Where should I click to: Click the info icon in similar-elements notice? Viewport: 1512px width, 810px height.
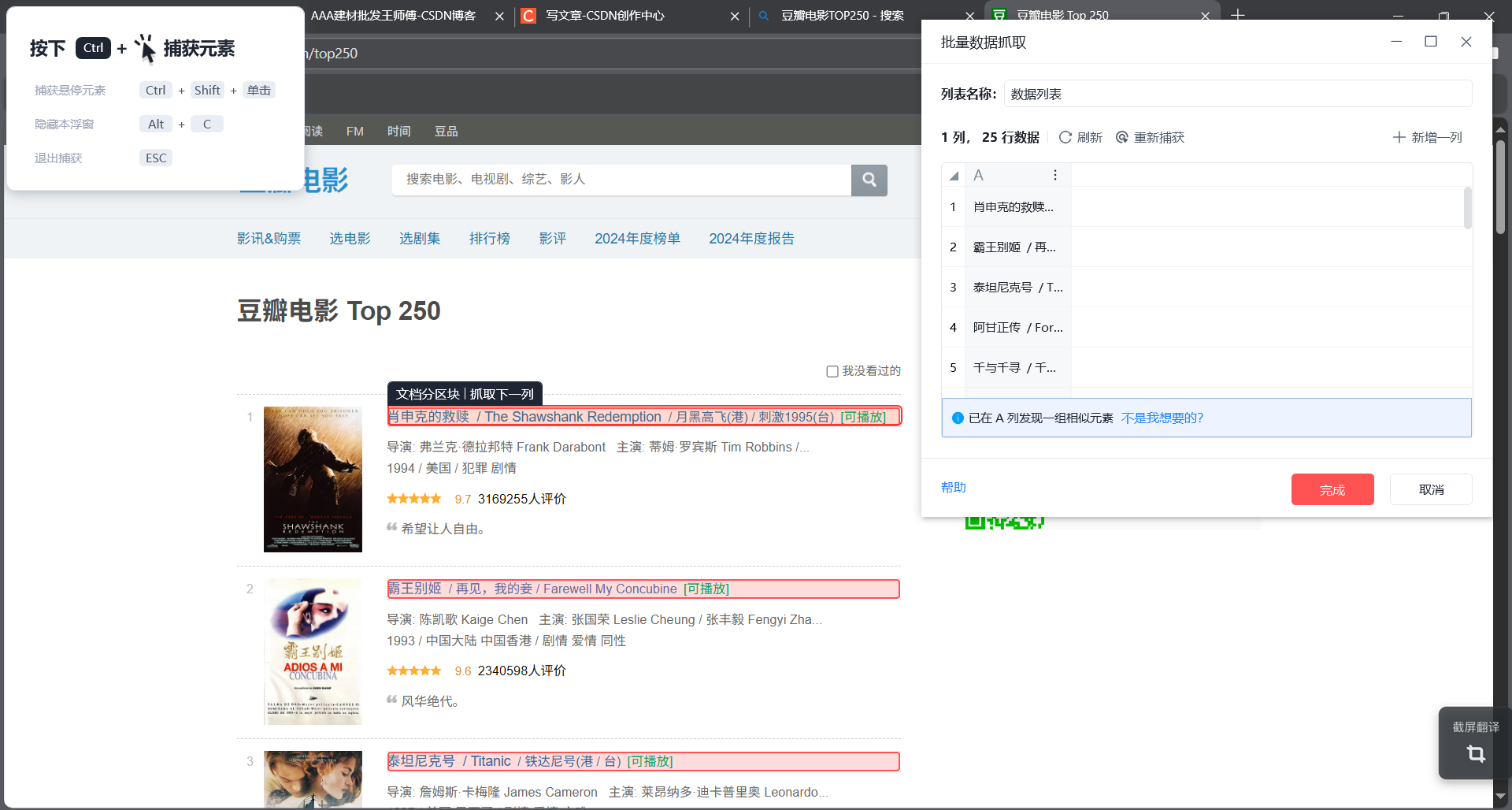pyautogui.click(x=958, y=418)
